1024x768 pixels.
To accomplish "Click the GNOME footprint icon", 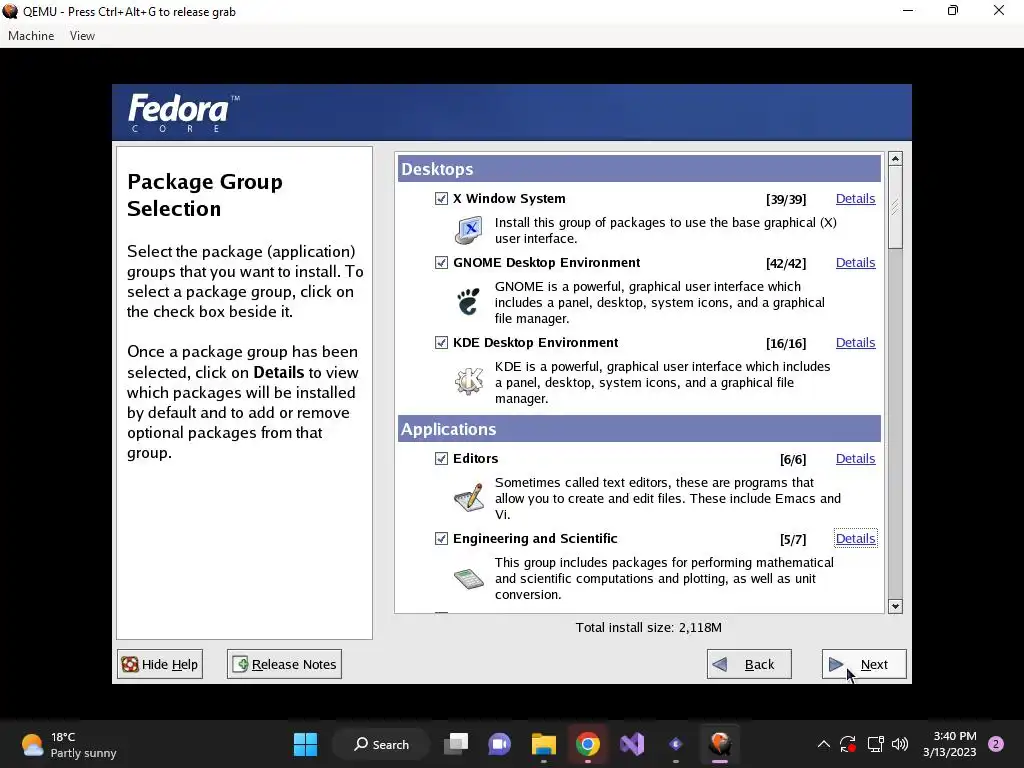I will [x=468, y=302].
